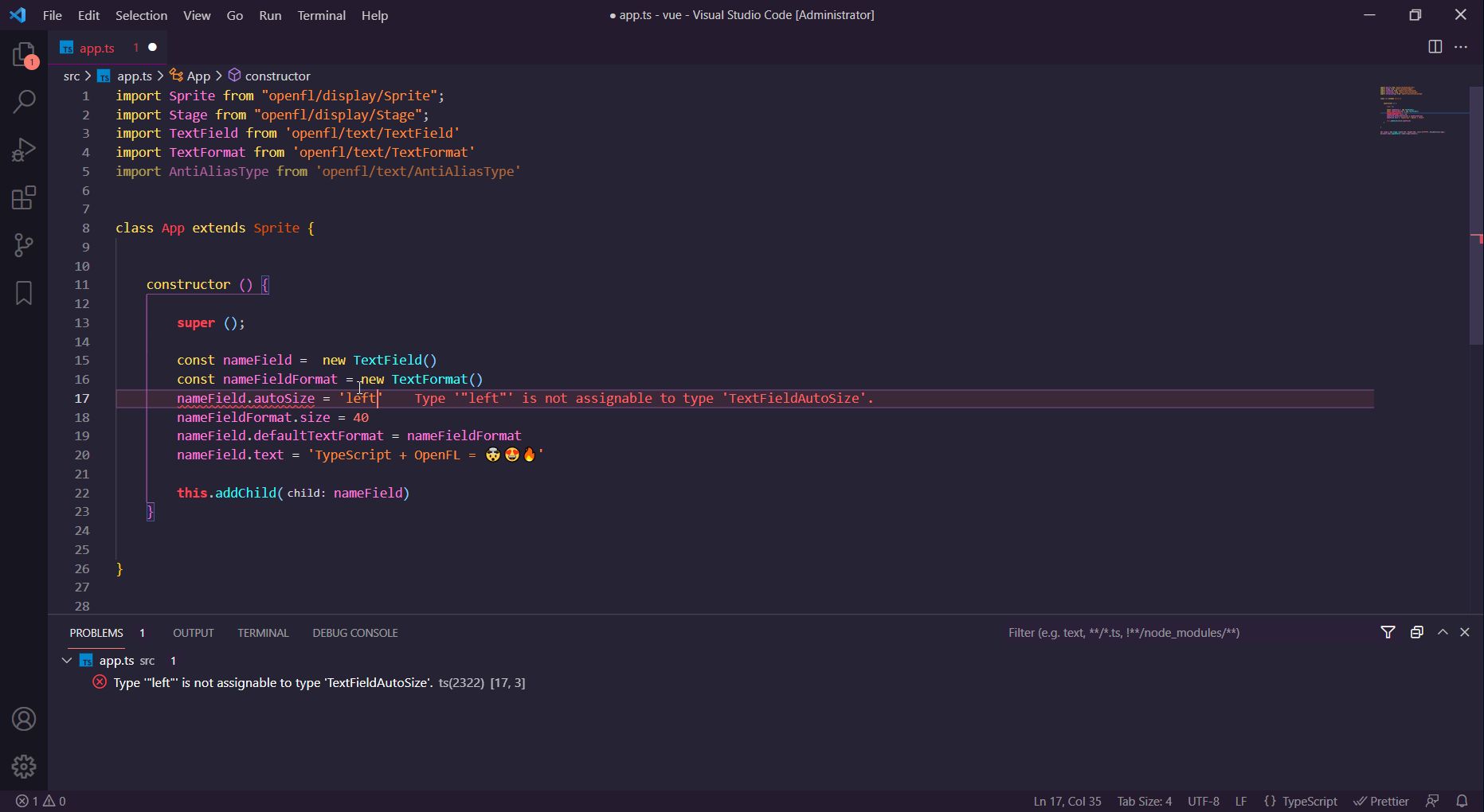This screenshot has width=1484, height=812.
Task: Open the Search view icon
Action: [x=24, y=102]
